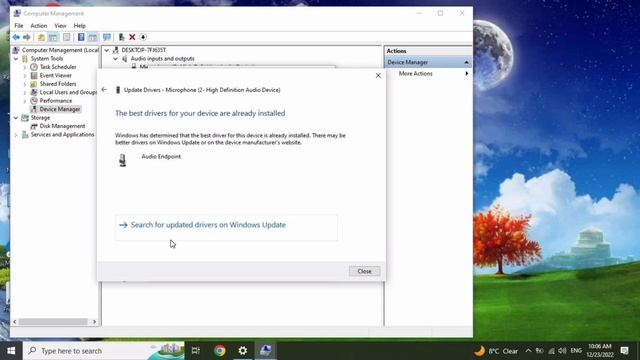Open the blue Help toolbar icon
This screenshot has width=640, height=360.
[81, 37]
